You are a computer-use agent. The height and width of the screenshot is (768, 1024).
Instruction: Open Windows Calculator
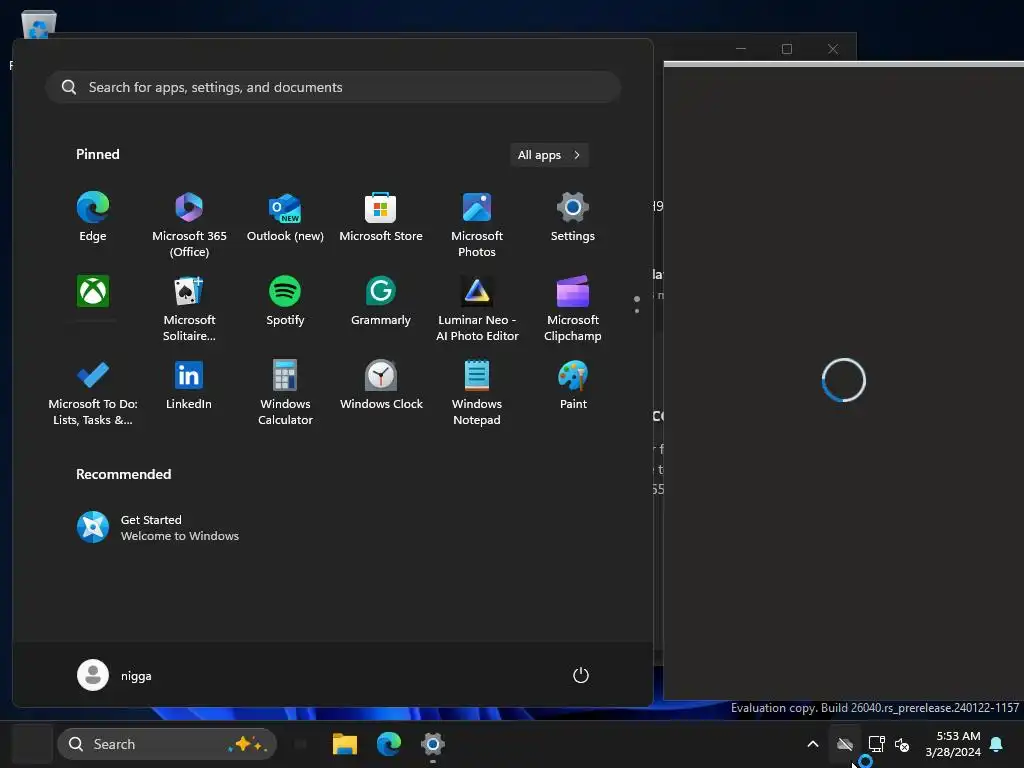pyautogui.click(x=285, y=393)
